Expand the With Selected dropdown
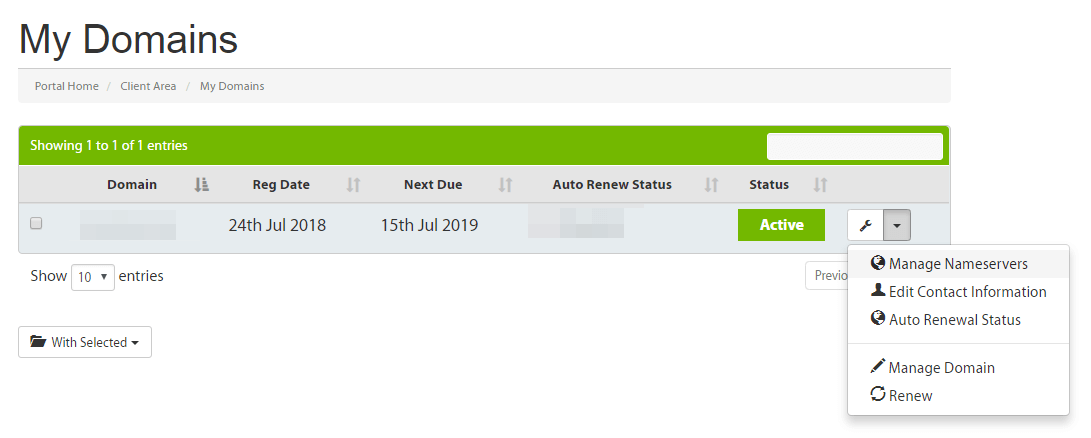This screenshot has width=1091, height=438. pyautogui.click(x=85, y=342)
